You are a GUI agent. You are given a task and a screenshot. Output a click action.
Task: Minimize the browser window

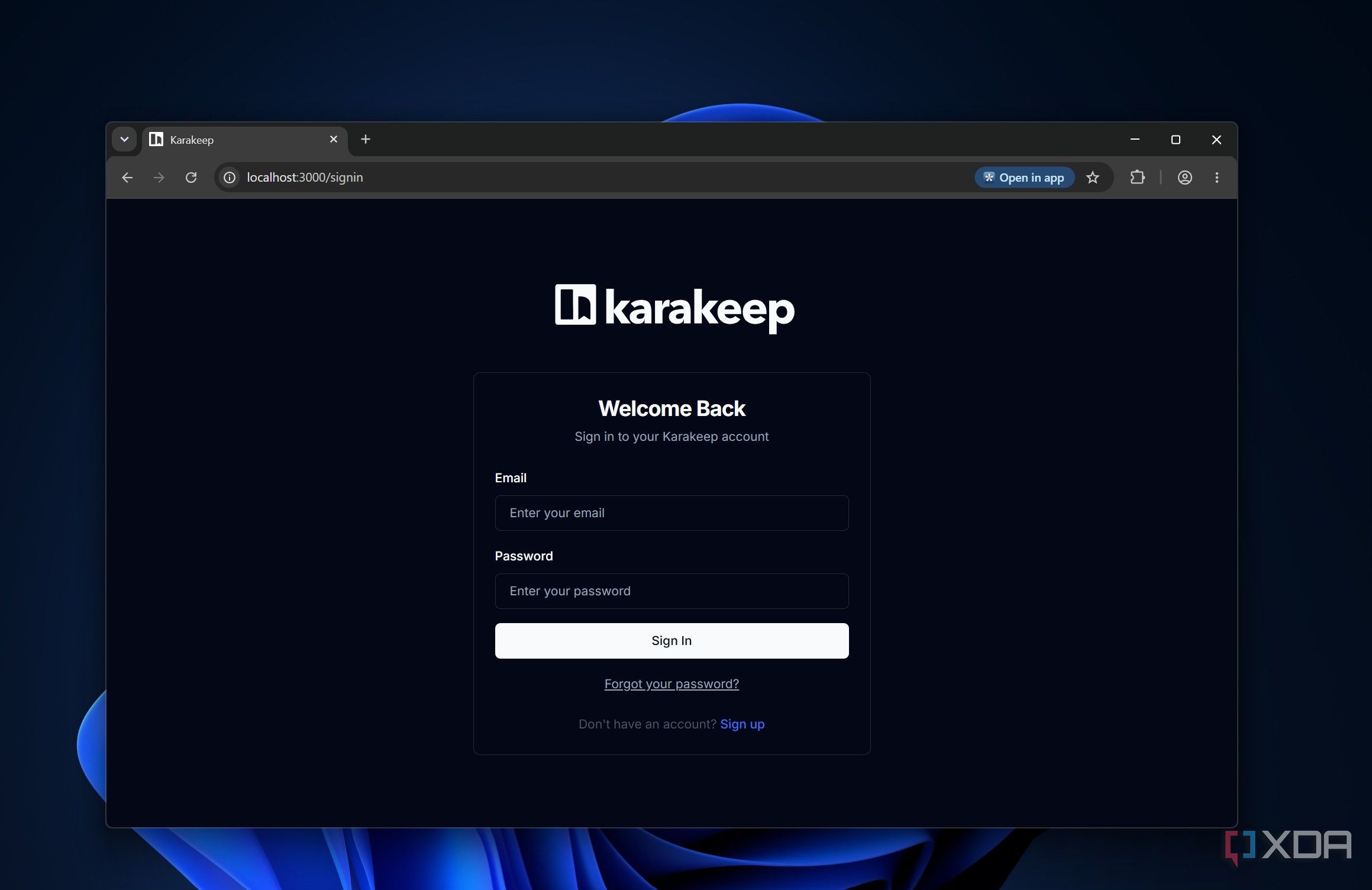pos(1135,140)
